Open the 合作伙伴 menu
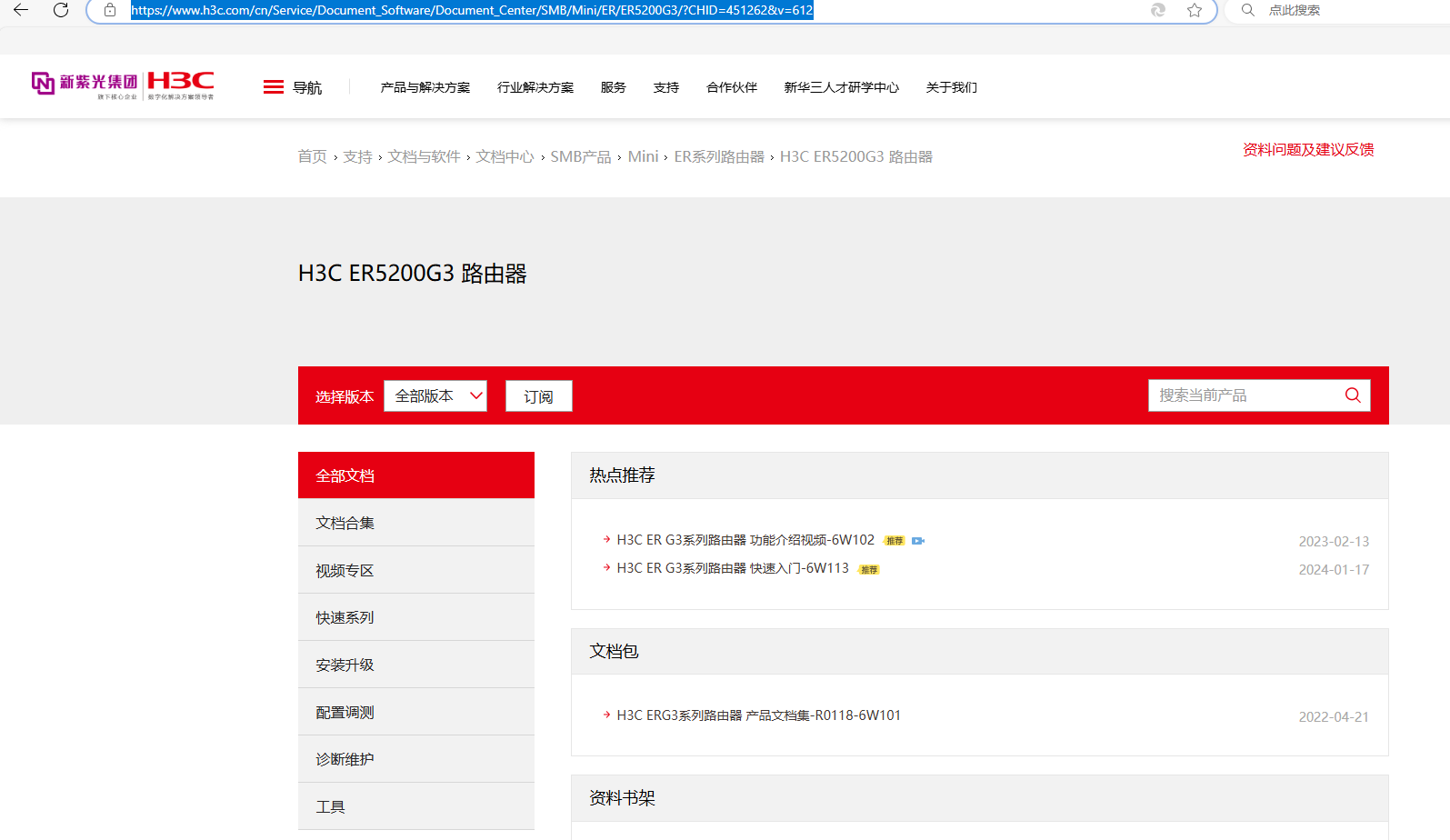1450x840 pixels. point(732,87)
